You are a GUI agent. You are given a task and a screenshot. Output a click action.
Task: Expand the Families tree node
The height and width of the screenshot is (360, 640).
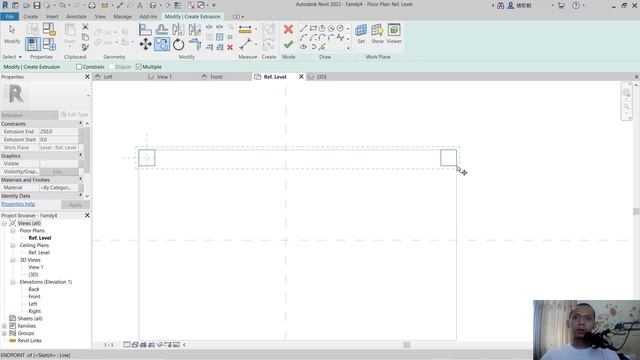[4, 326]
